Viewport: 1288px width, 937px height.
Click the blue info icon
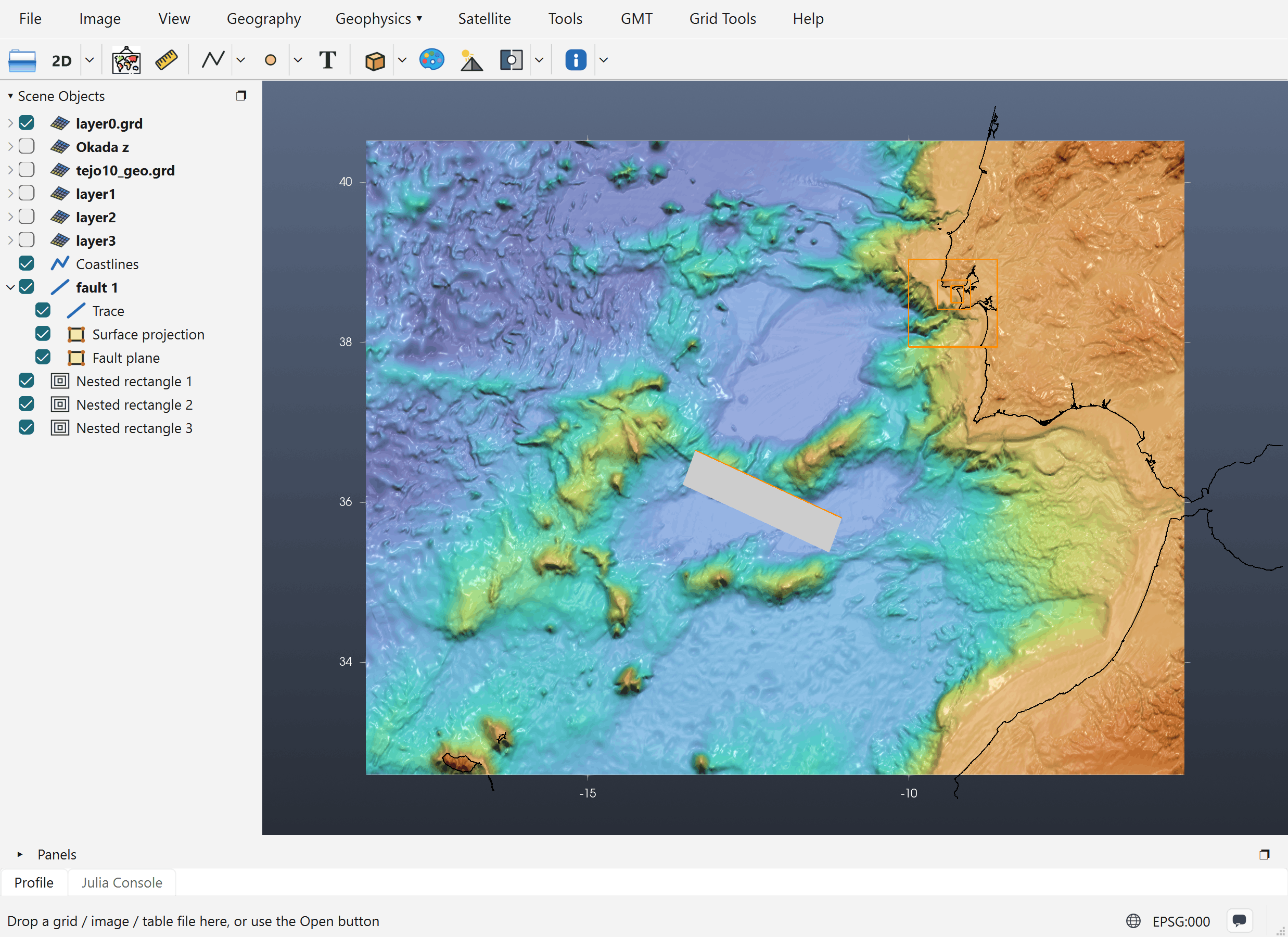point(575,60)
